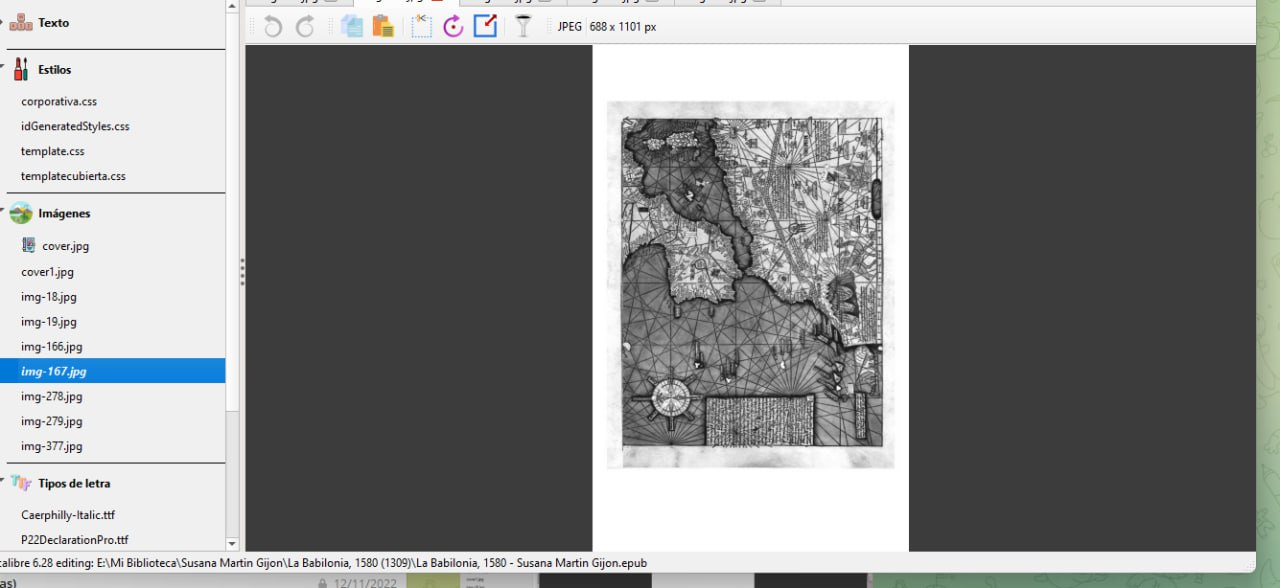
Task: Open P22DeclarationPro.ttf font file
Action: click(75, 540)
